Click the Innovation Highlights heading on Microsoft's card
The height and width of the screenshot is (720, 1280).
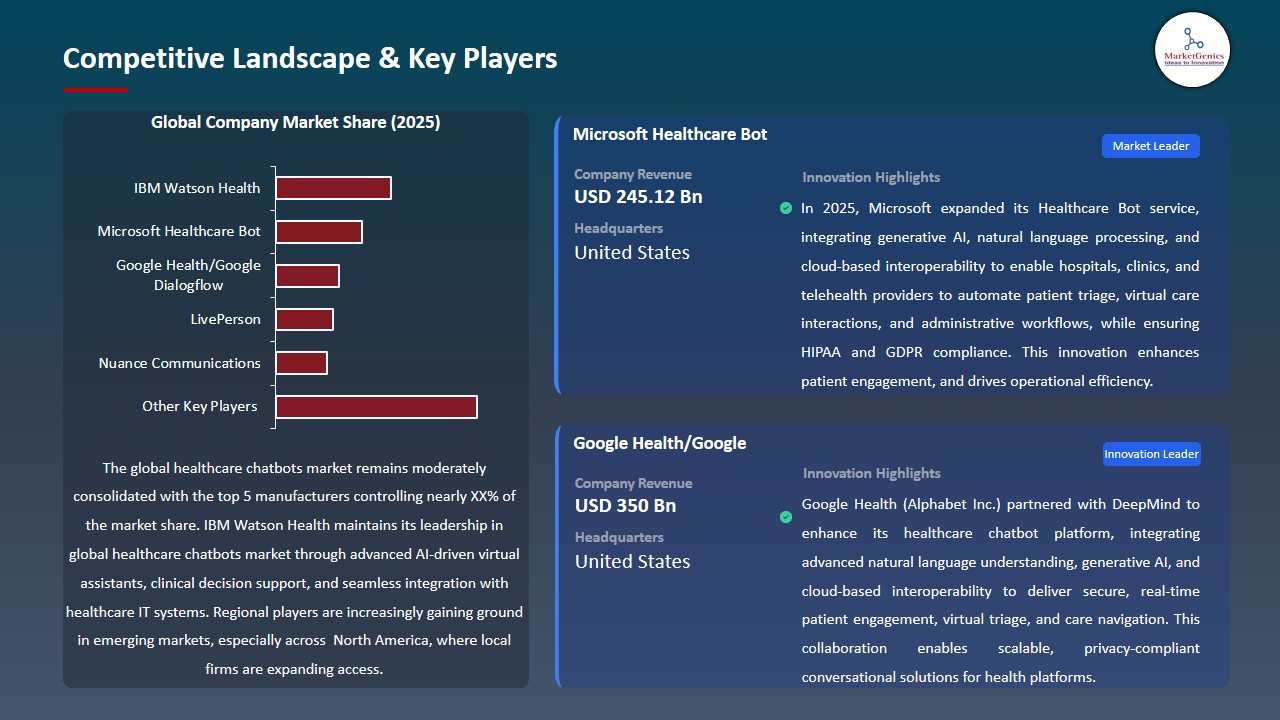pyautogui.click(x=870, y=177)
